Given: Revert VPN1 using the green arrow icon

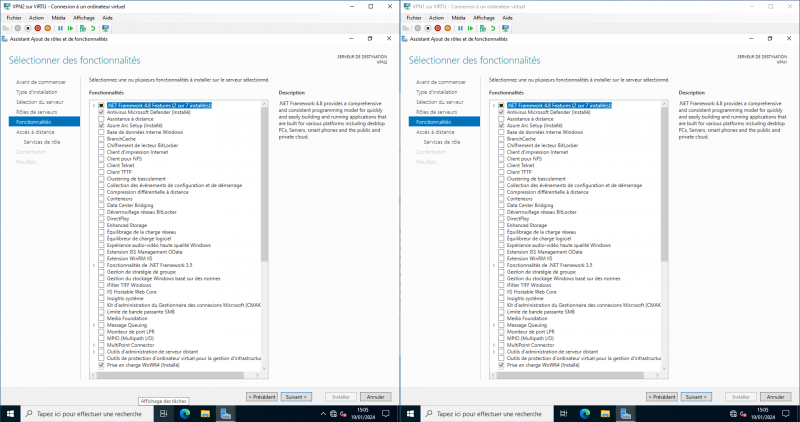Looking at the screenshot, I should (493, 29).
